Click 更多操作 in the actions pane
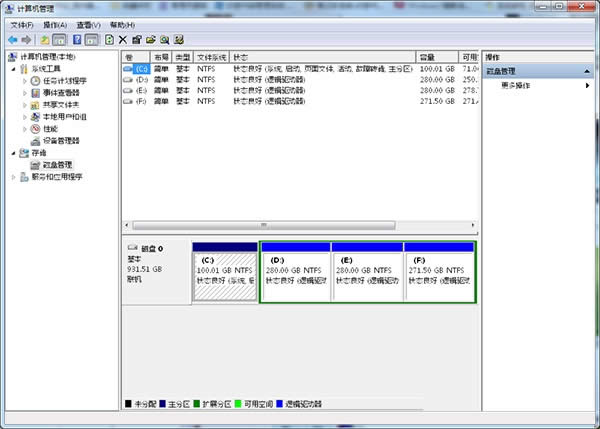600x429 pixels. (517, 86)
